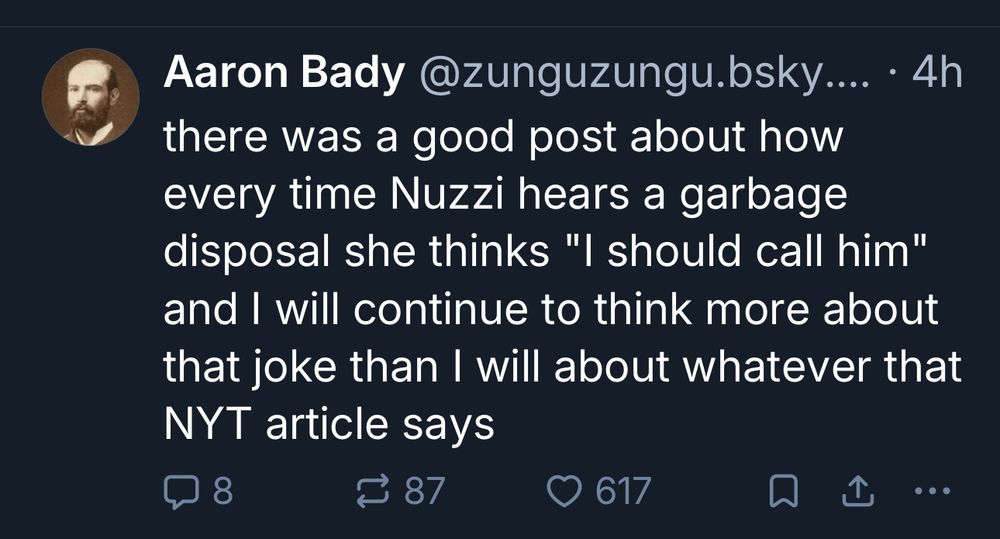This screenshot has width=1000, height=539.
Task: Click the like count 617
Action: point(623,491)
